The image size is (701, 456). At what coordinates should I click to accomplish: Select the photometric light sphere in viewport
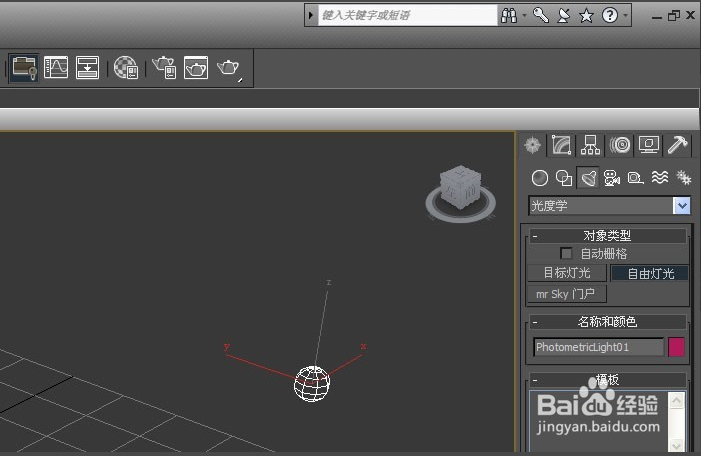[312, 384]
